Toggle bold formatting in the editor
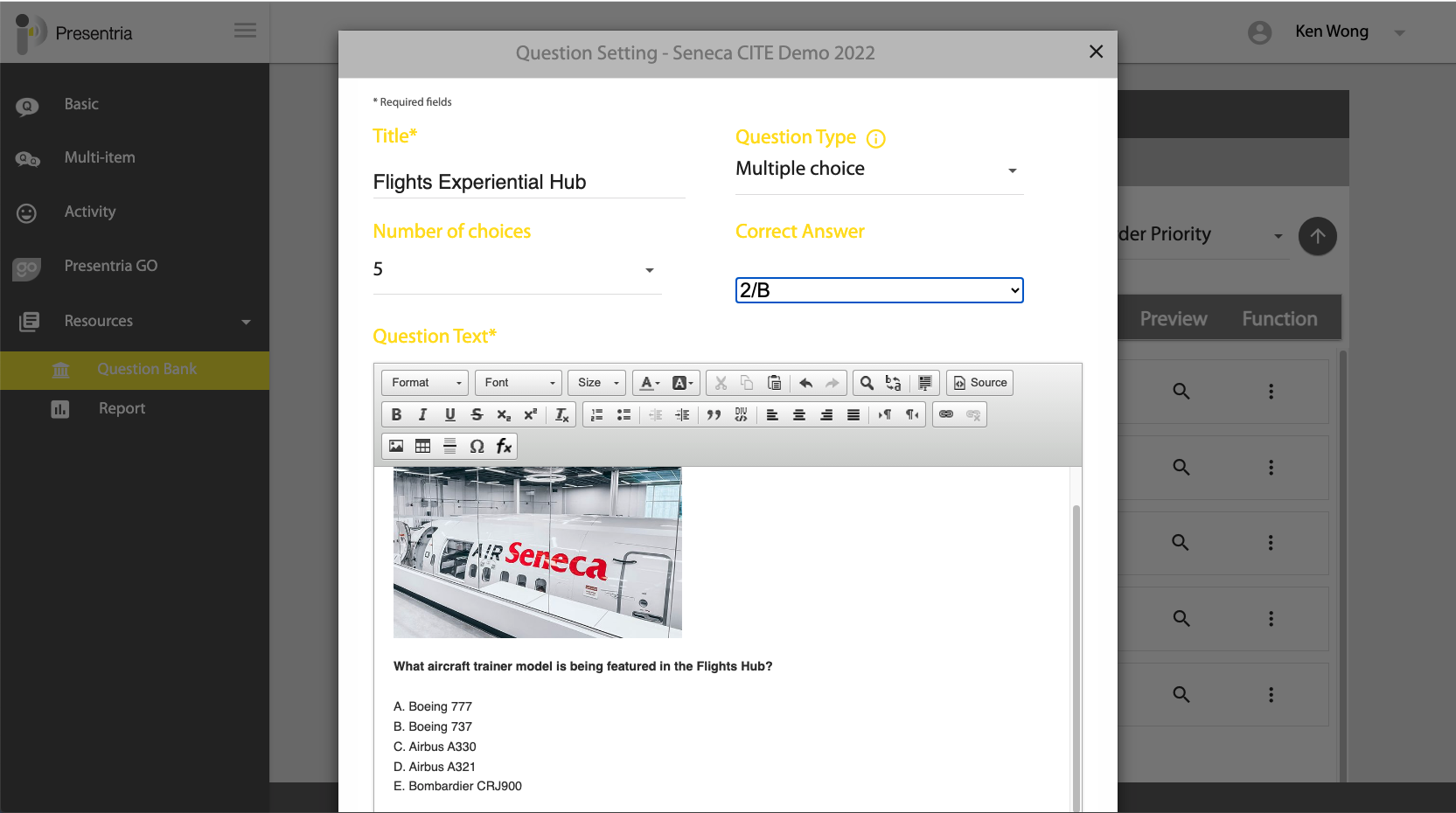1456x813 pixels. 396,414
